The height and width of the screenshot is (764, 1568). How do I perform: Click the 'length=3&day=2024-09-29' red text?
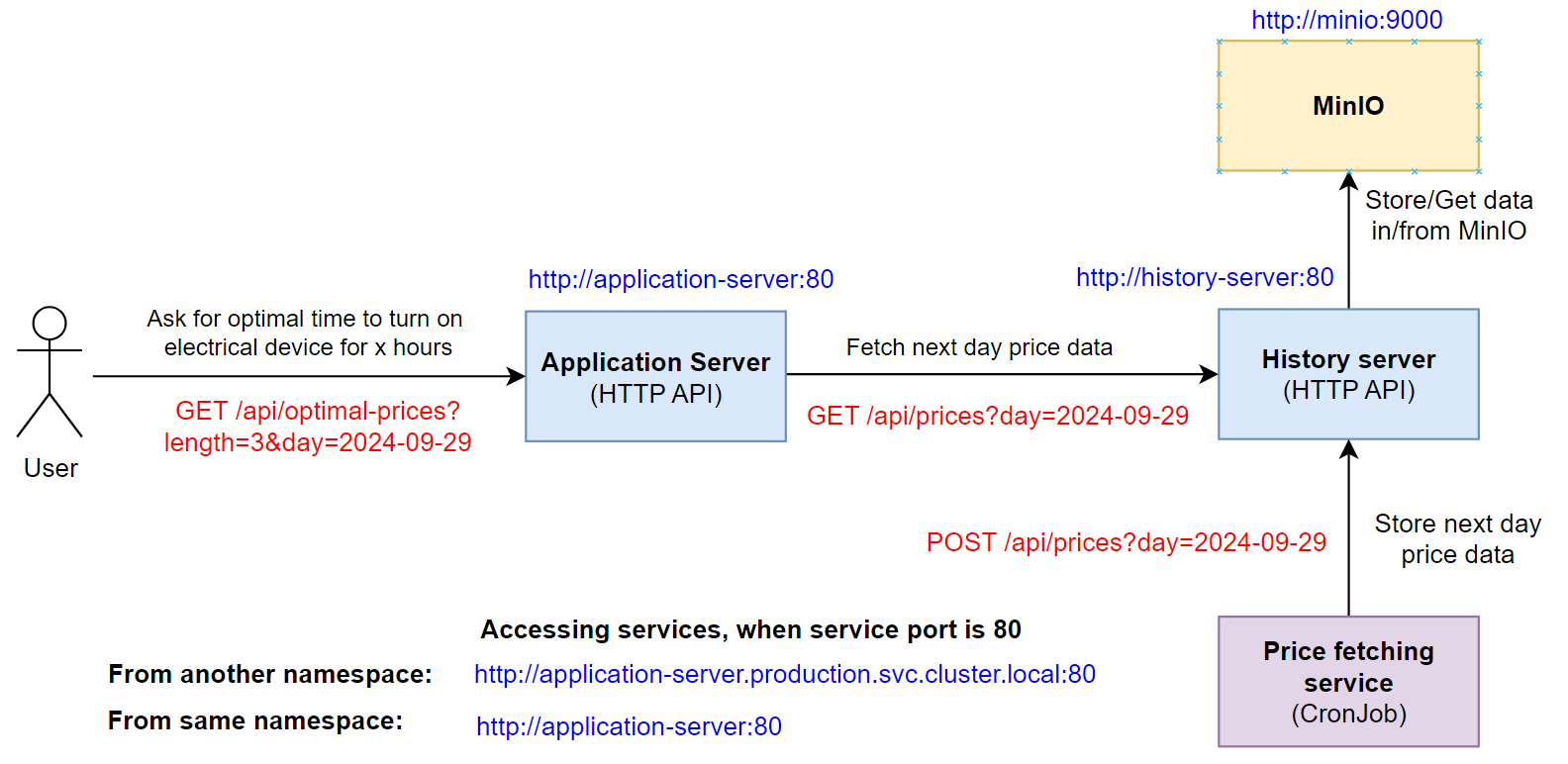pyautogui.click(x=318, y=442)
